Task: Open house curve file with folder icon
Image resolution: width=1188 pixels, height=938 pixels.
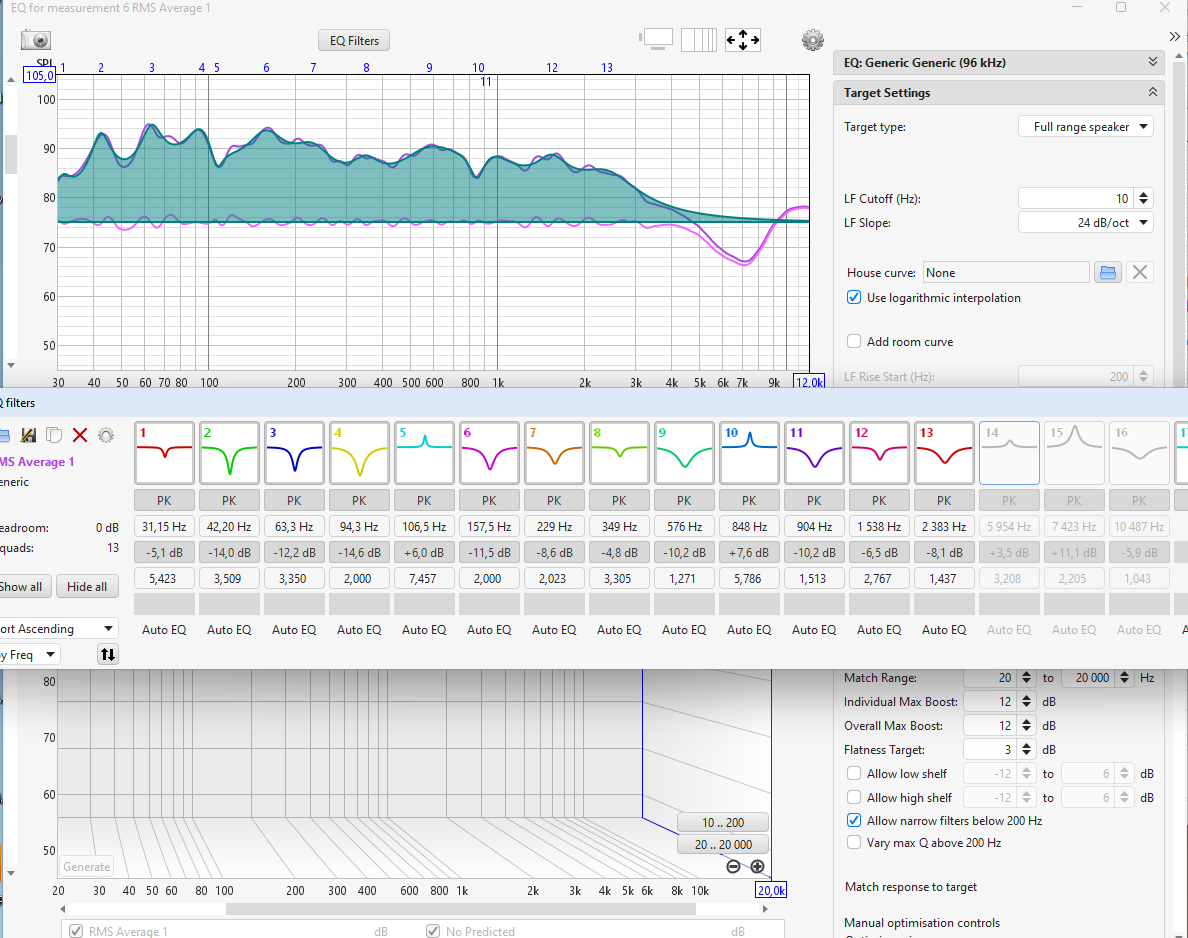Action: (1107, 273)
